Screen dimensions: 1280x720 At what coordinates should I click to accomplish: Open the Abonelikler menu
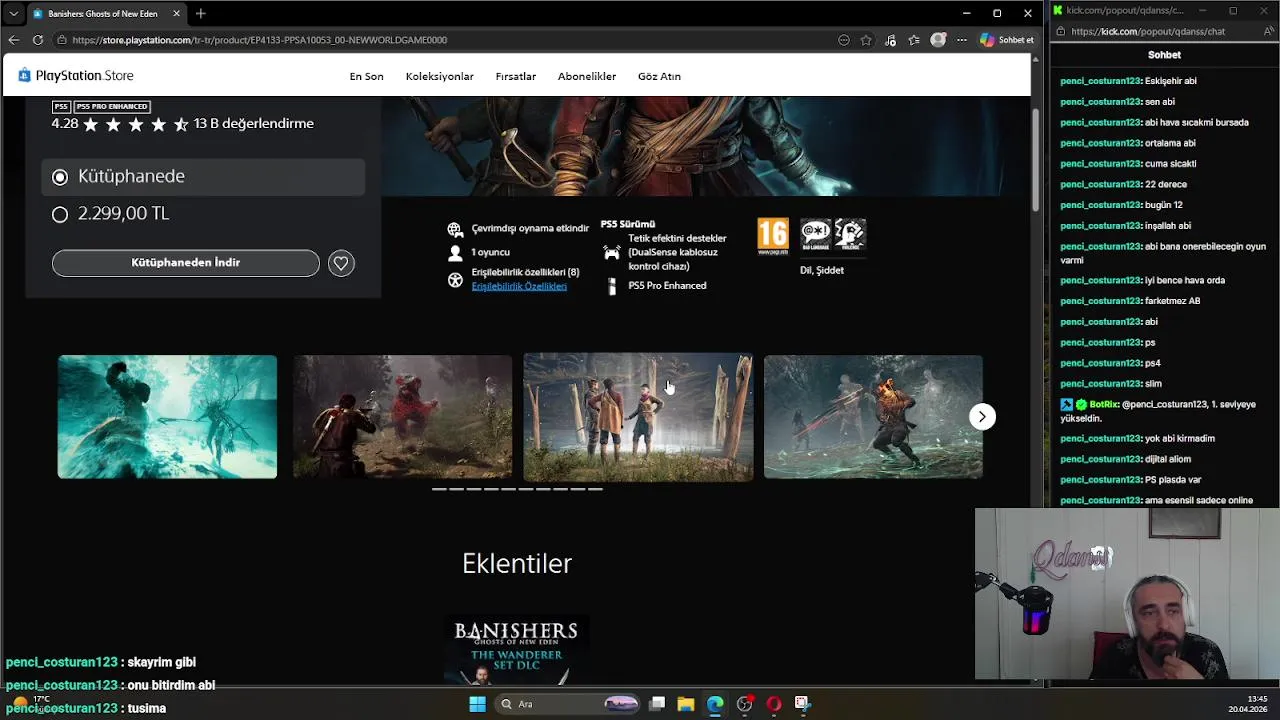[x=587, y=77]
